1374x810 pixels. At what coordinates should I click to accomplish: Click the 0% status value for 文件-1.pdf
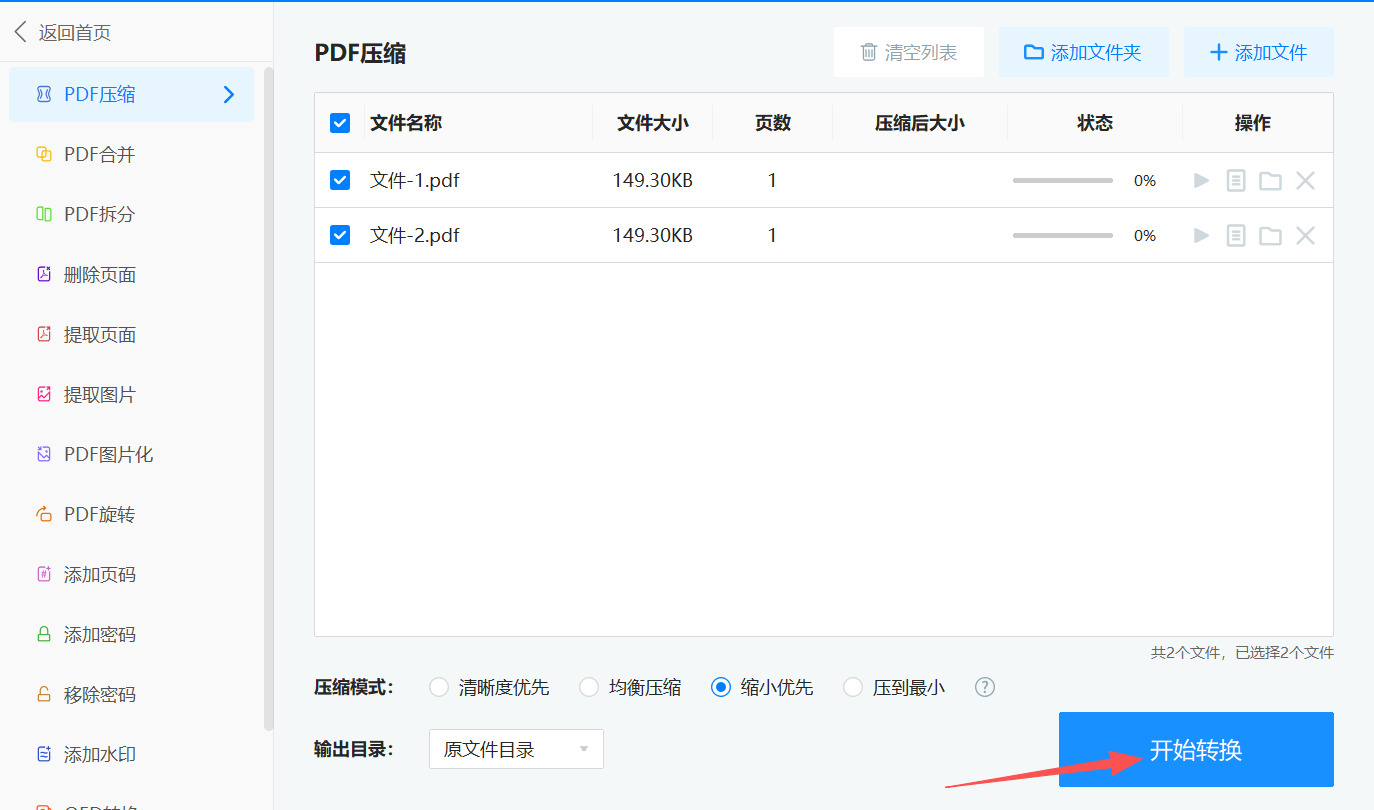pos(1145,181)
